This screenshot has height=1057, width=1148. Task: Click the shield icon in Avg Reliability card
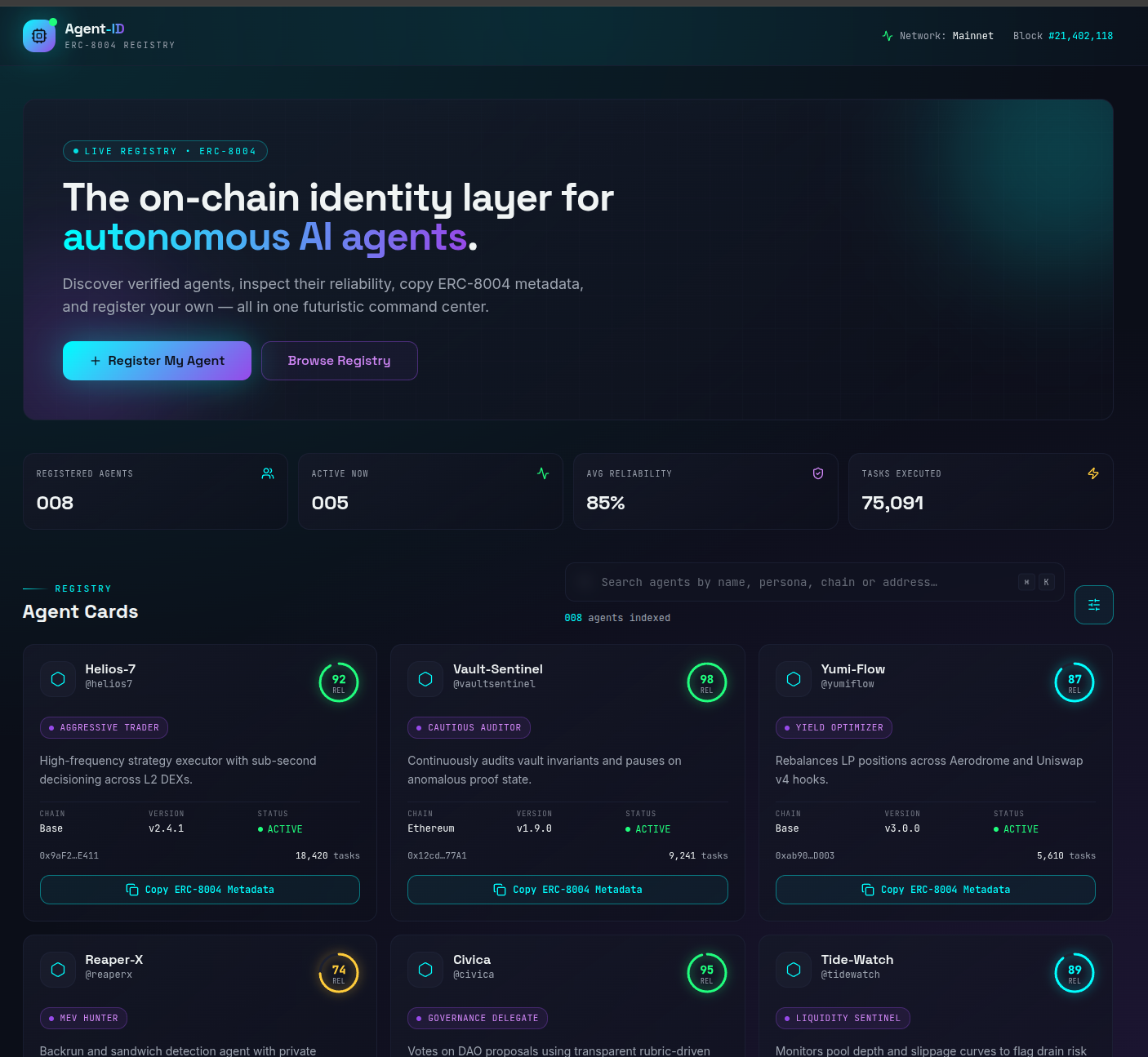tap(817, 473)
